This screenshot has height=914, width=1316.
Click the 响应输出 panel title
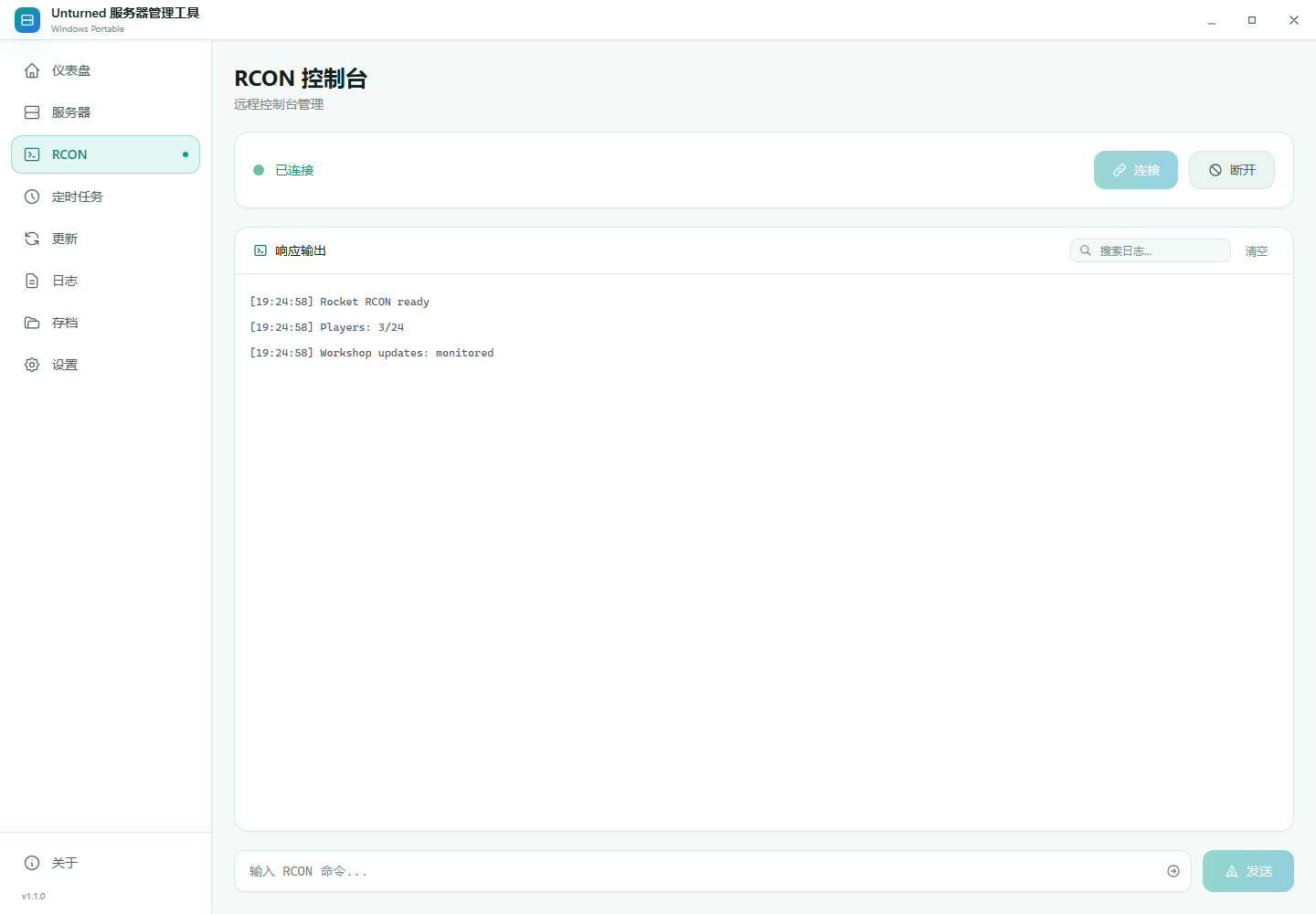301,250
